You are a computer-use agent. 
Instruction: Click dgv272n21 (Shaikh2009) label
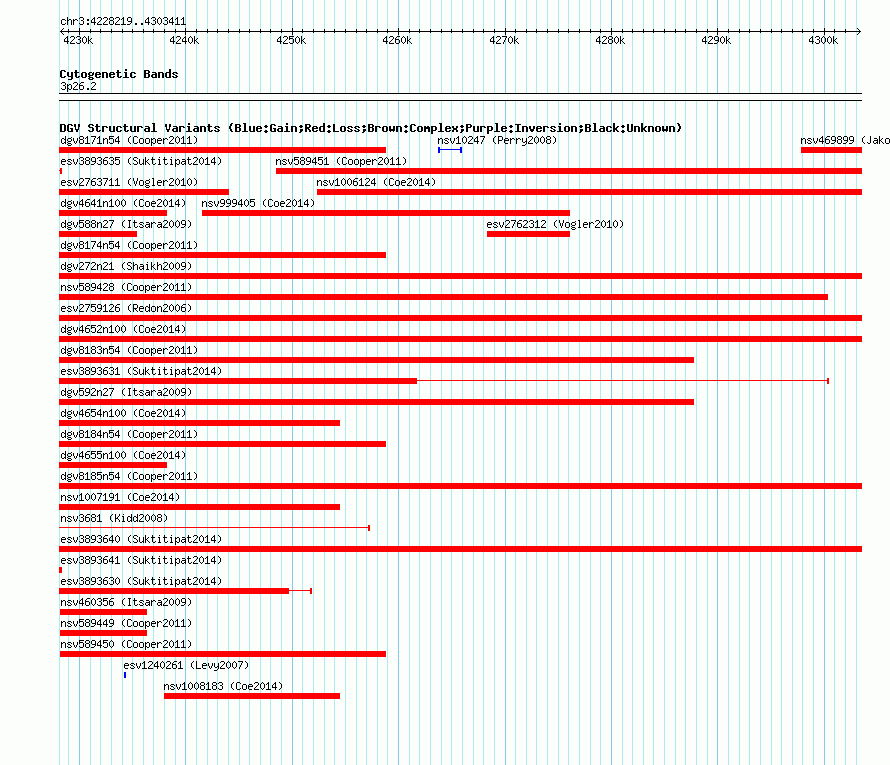(126, 266)
